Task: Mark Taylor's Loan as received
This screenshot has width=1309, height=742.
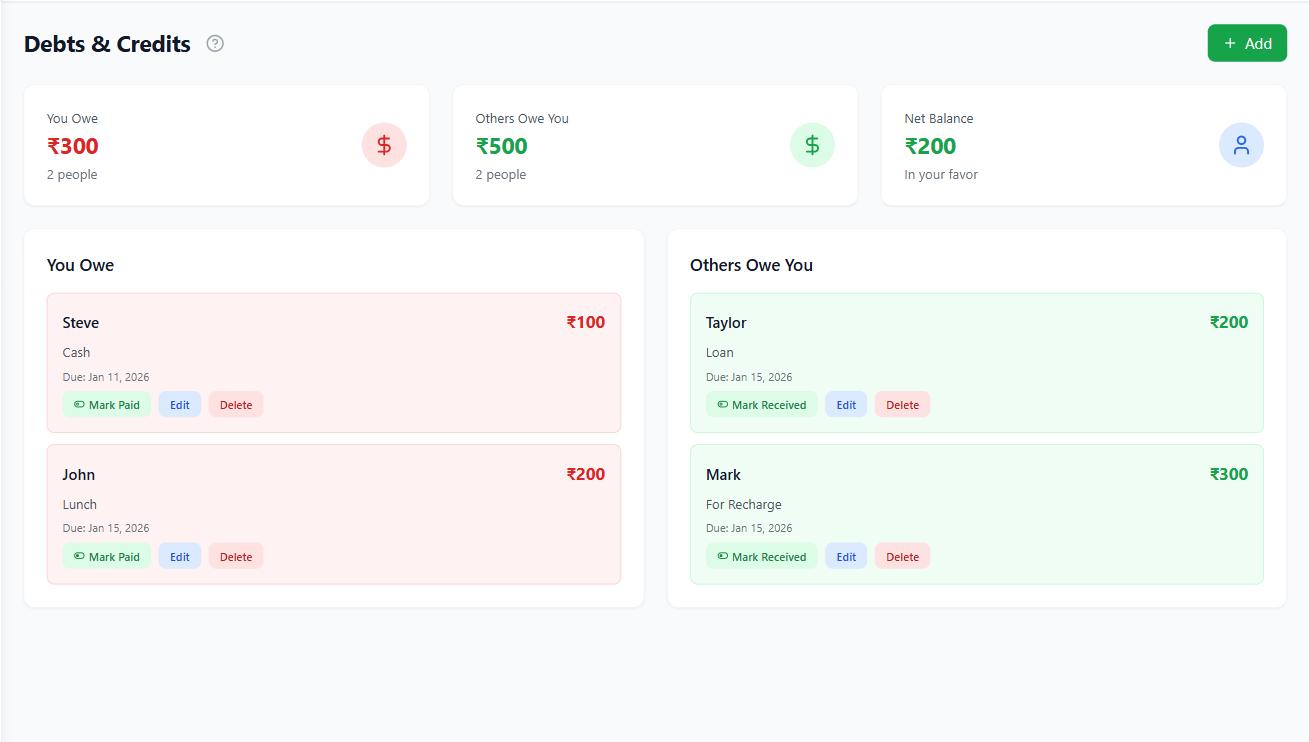Action: tap(761, 404)
